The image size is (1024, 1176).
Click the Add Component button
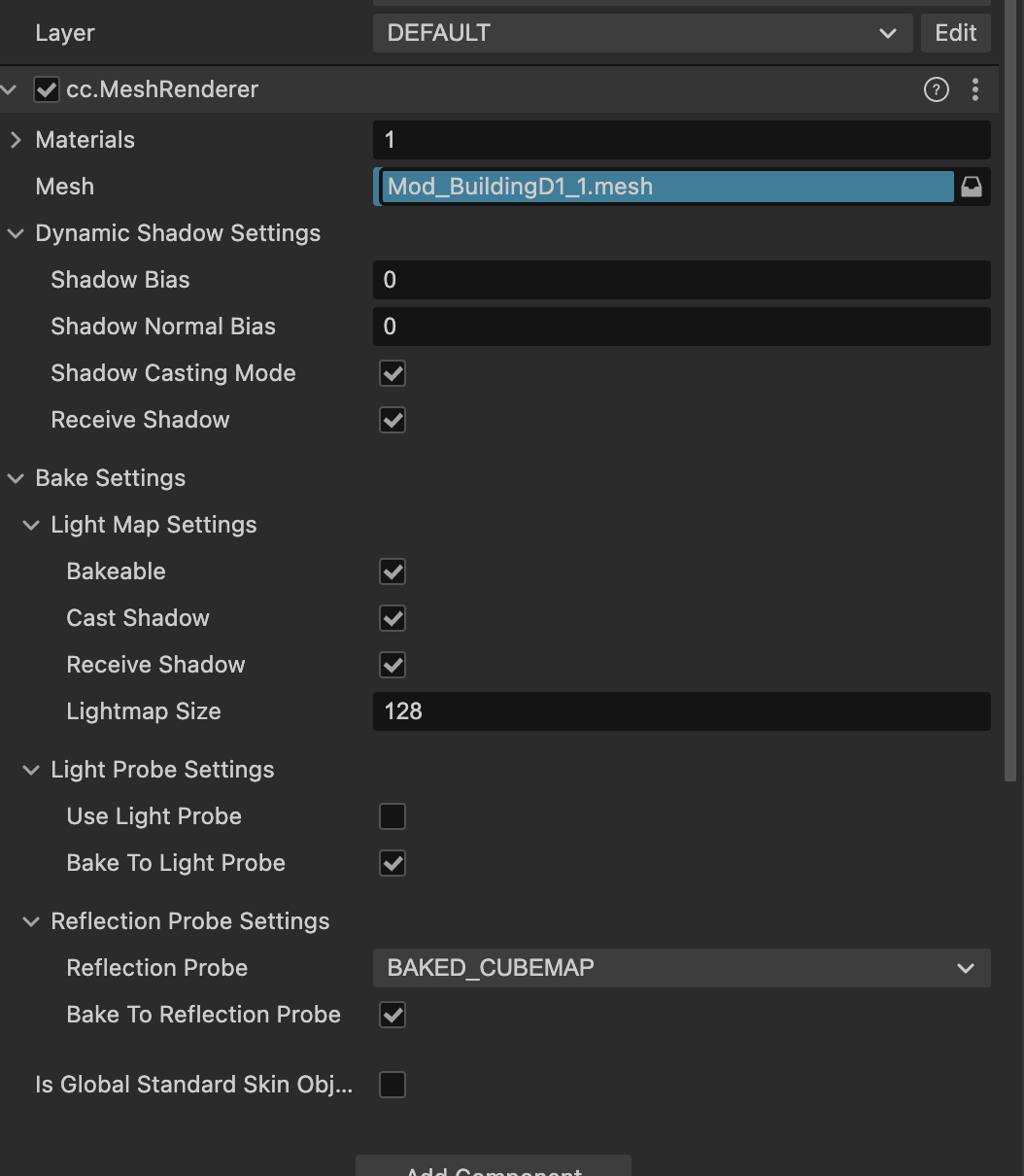494,1167
